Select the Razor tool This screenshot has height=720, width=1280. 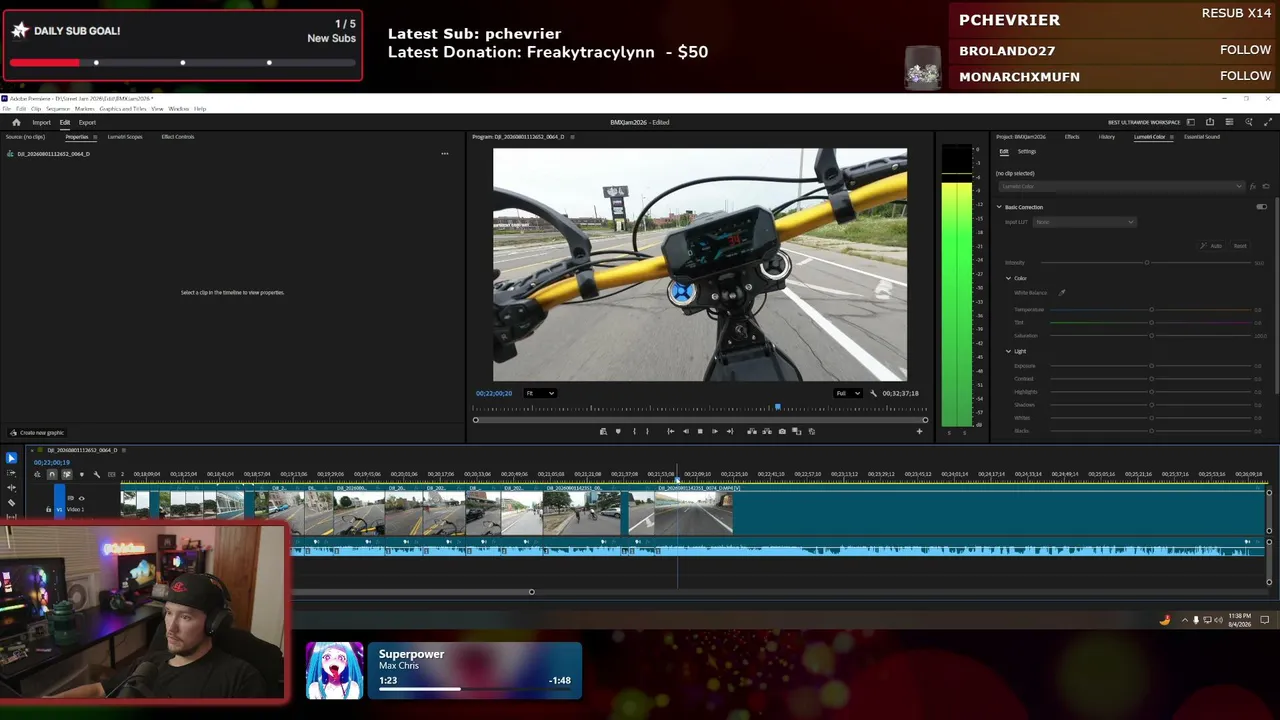(x=11, y=503)
